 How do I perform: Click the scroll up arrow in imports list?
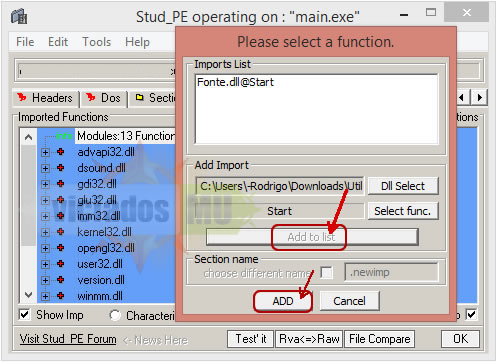point(28,137)
